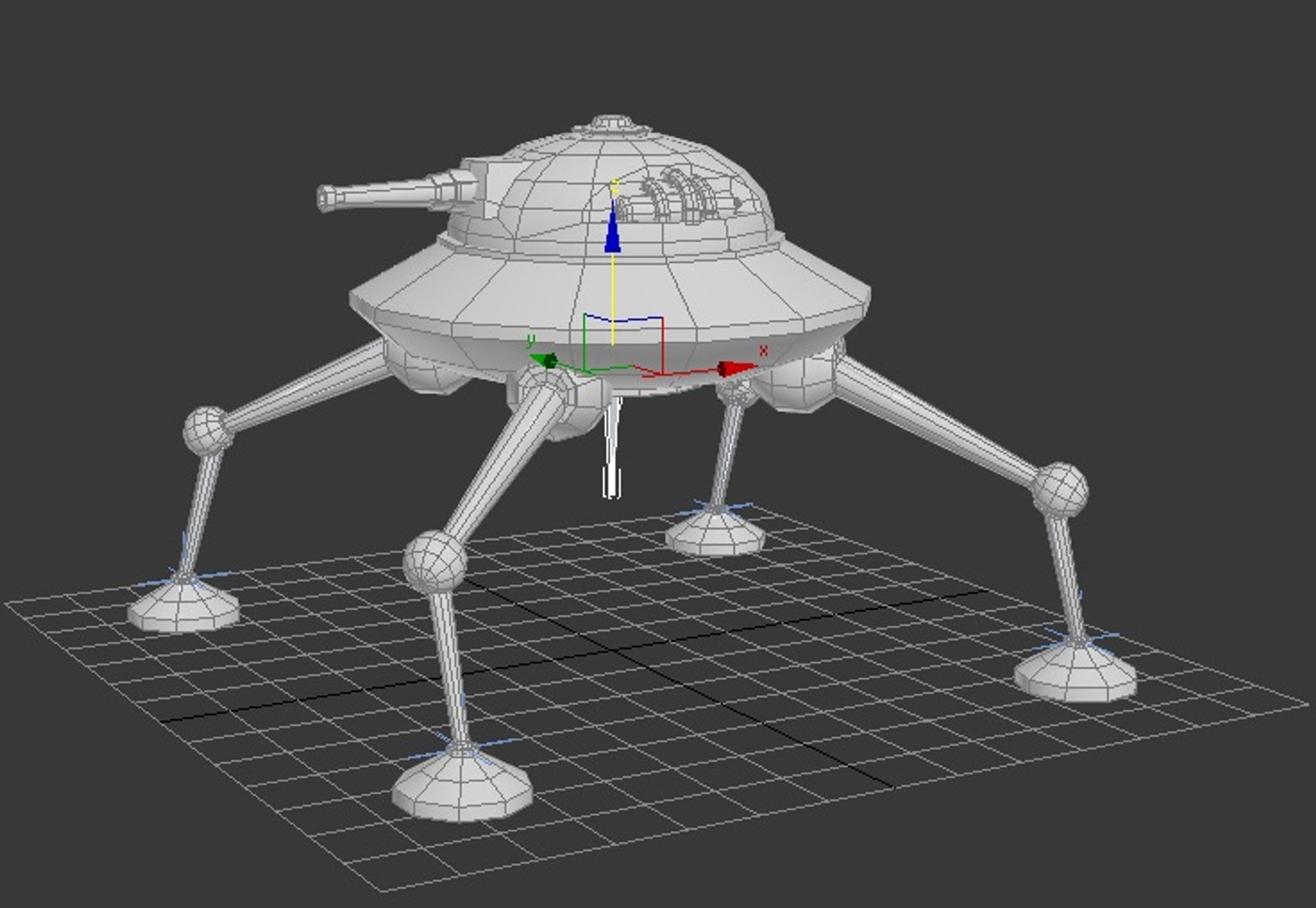Grab the red X-axis gizmo arrow
Image resolution: width=1316 pixels, height=908 pixels.
737,368
